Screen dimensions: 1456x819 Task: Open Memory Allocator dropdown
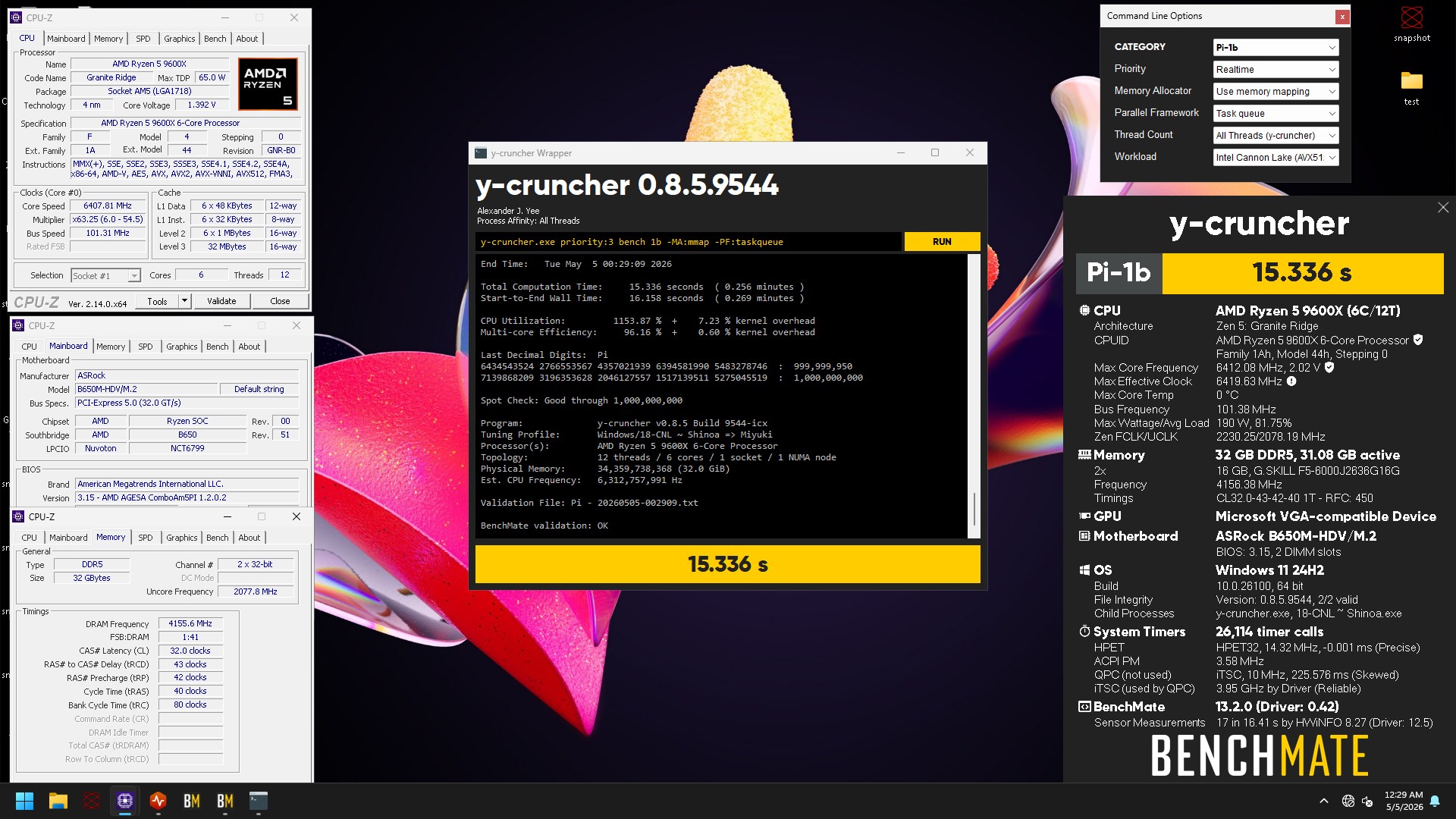[1276, 92]
